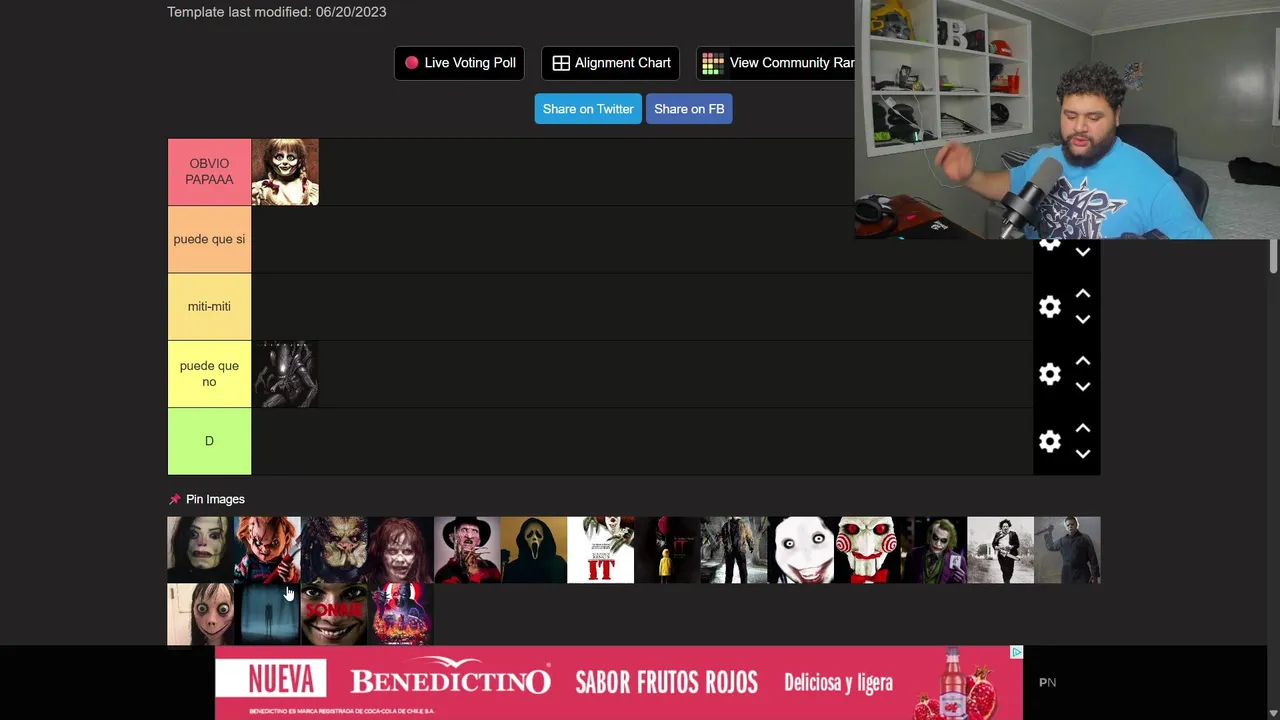Open the Benedictino Sabor Frutos Rojos ad banner
Screen dimensions: 1280x720
pyautogui.click(x=619, y=683)
